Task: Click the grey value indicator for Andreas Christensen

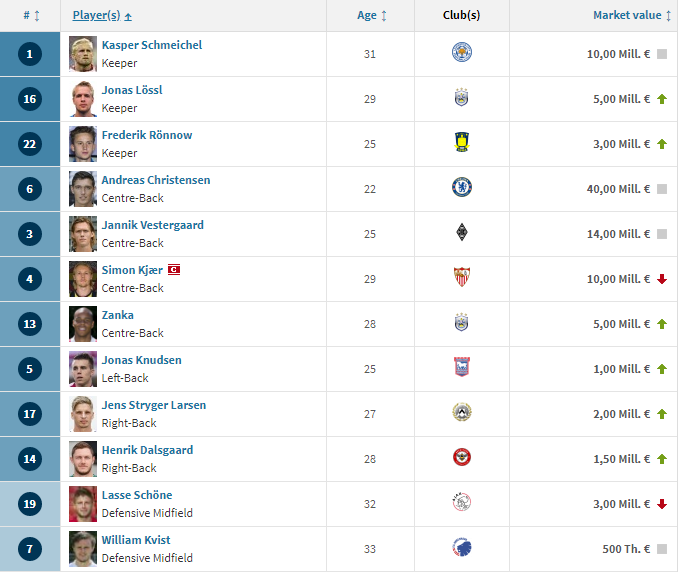Action: coord(662,189)
